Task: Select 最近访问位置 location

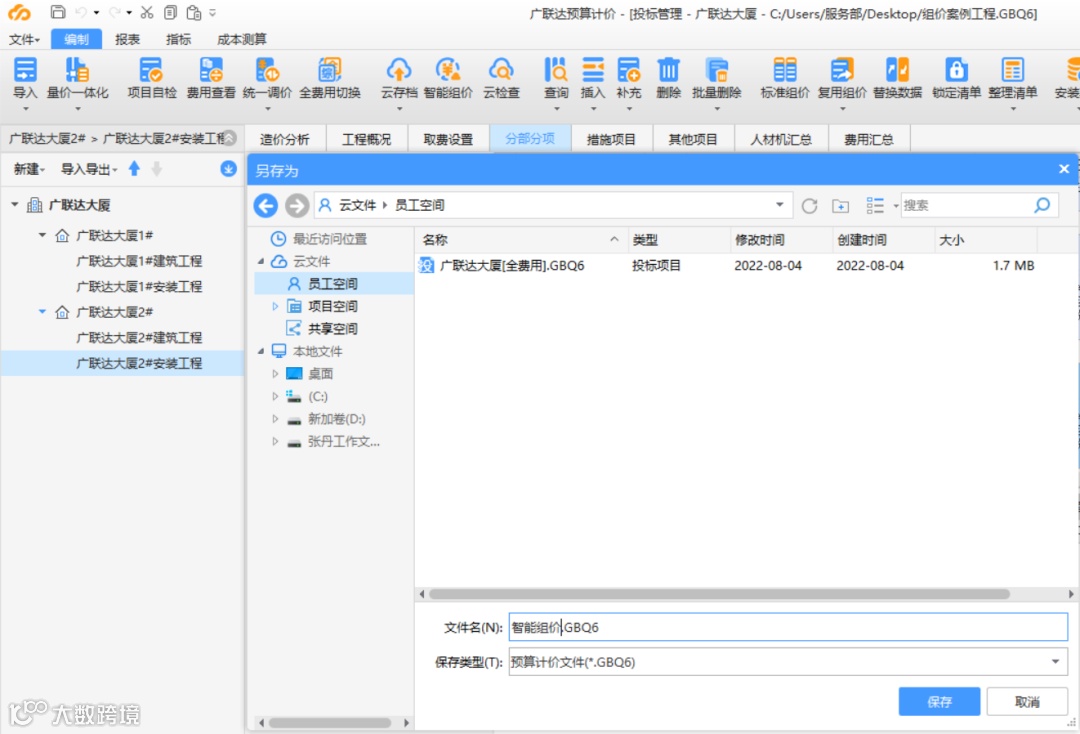Action: pos(329,239)
